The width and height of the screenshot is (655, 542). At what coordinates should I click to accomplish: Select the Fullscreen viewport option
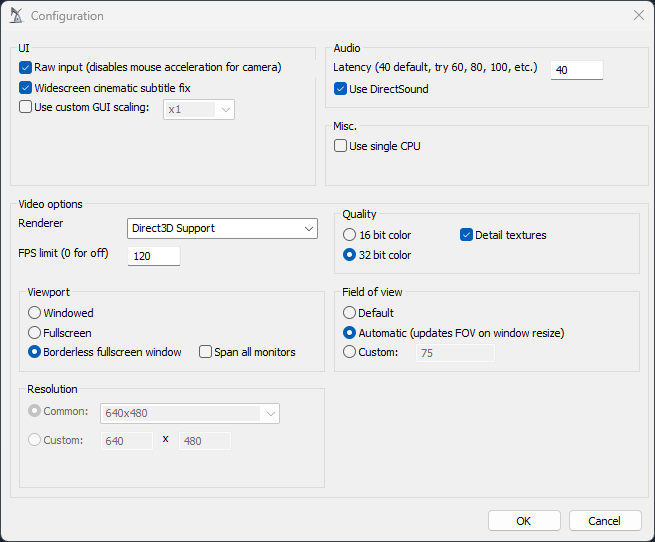(35, 333)
